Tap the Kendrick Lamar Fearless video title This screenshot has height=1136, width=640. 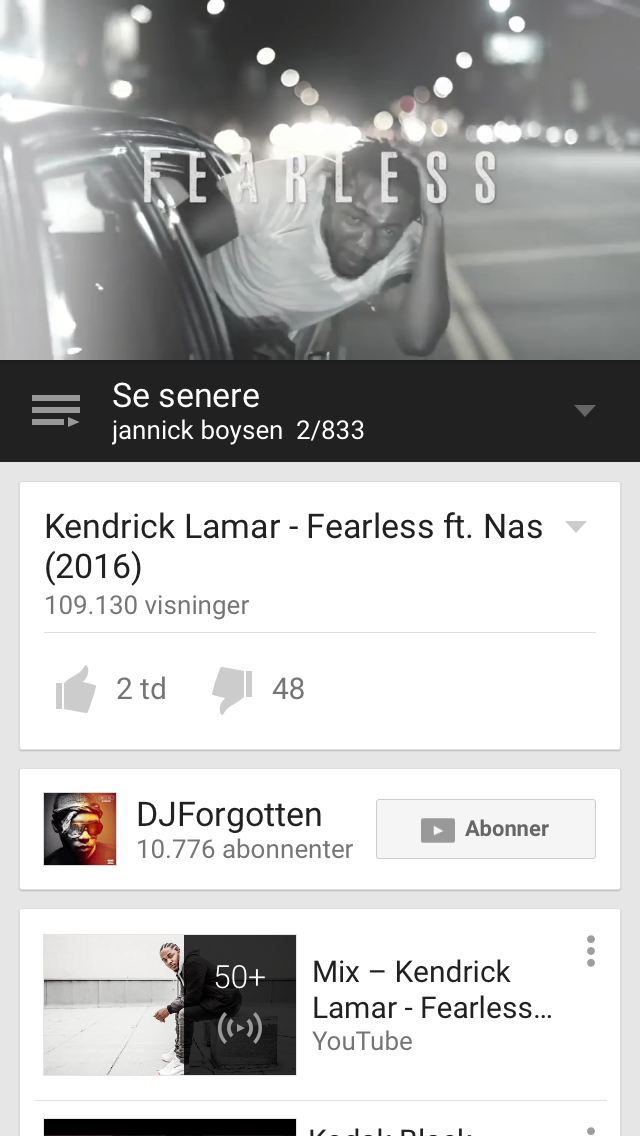pos(294,546)
